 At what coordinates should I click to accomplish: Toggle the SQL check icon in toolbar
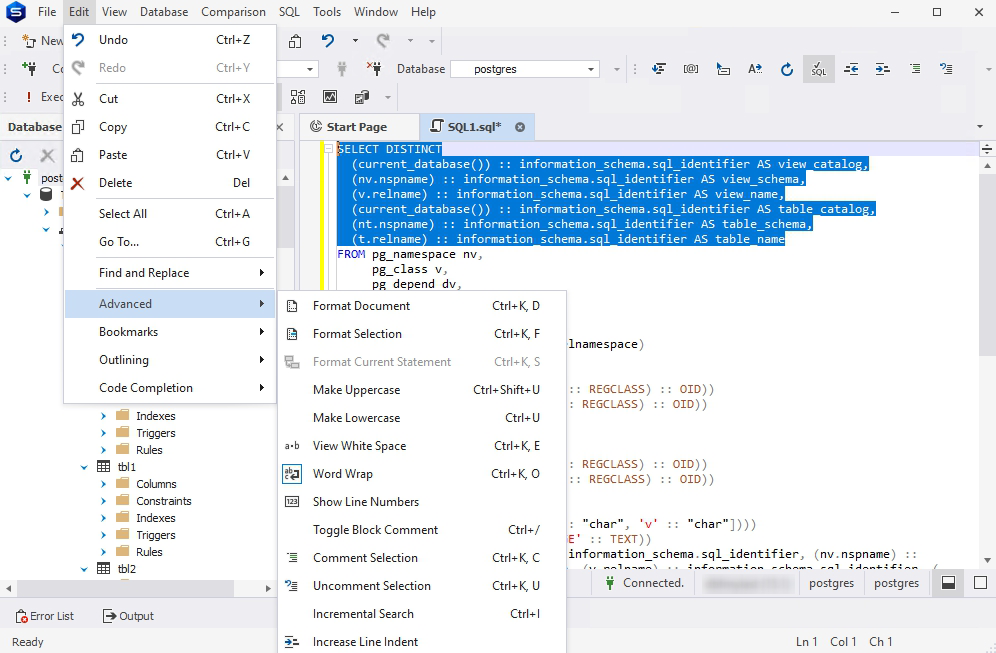point(818,69)
